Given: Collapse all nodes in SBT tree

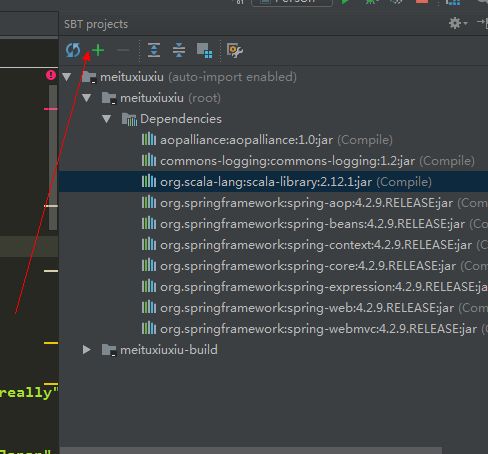Looking at the screenshot, I should coord(179,50).
